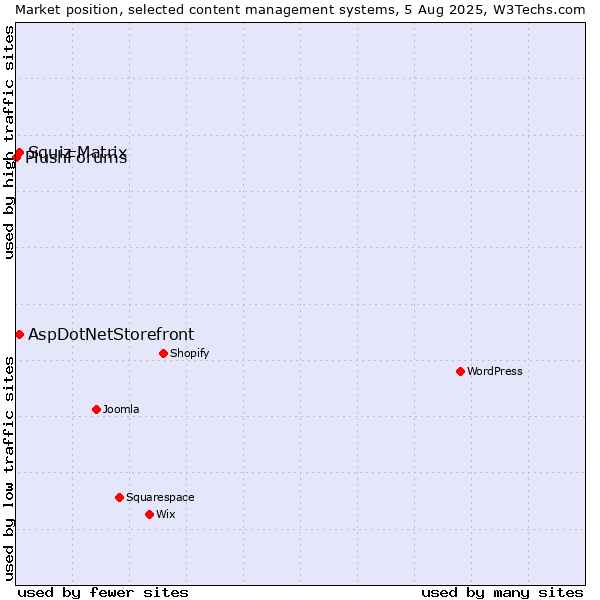The height and width of the screenshot is (600, 600).
Task: Click the WordPress data point marker
Action: click(x=460, y=371)
